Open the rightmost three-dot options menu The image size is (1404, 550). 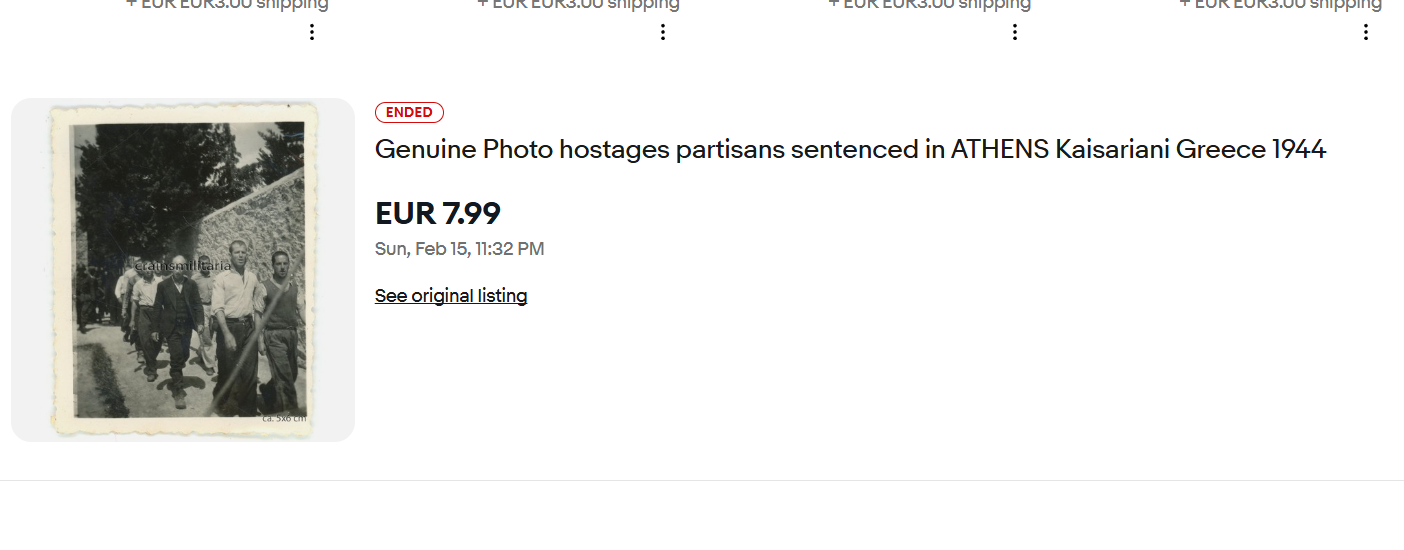click(x=1366, y=32)
